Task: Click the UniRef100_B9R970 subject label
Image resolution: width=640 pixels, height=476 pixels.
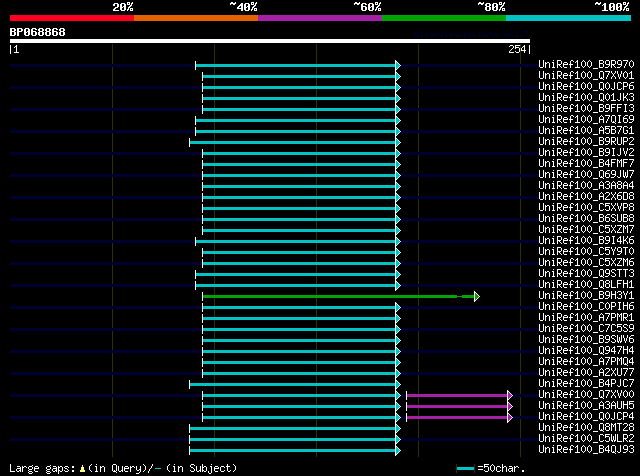Action: [586, 64]
